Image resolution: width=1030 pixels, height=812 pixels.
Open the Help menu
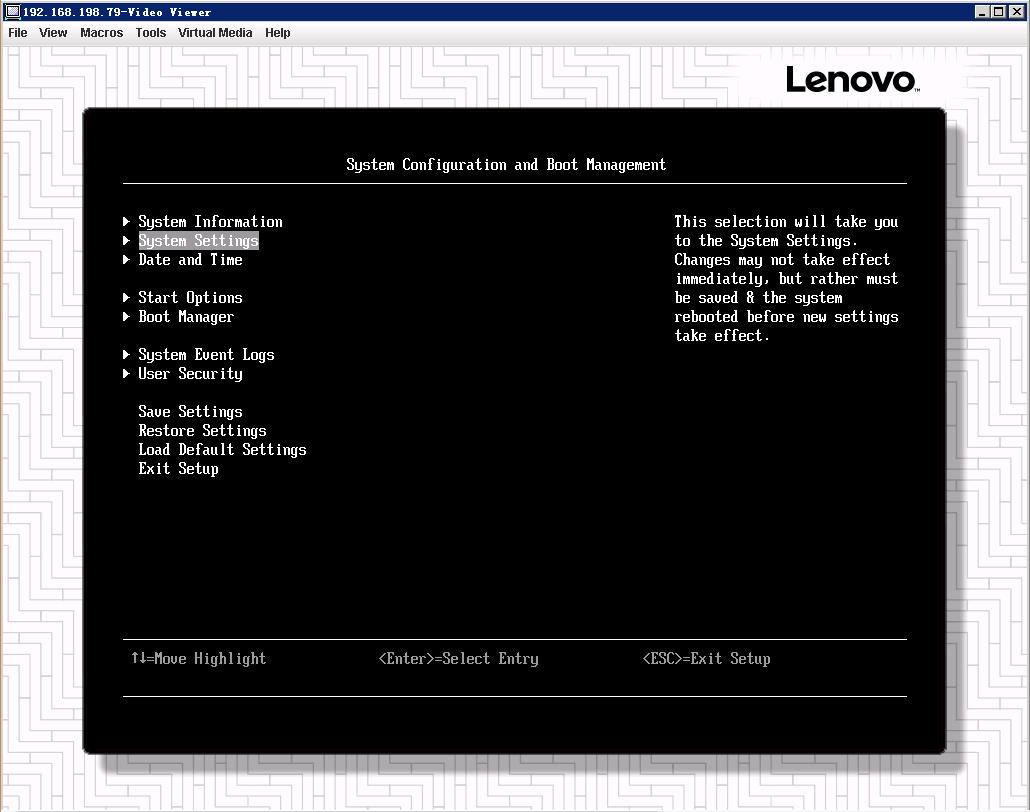click(x=278, y=32)
